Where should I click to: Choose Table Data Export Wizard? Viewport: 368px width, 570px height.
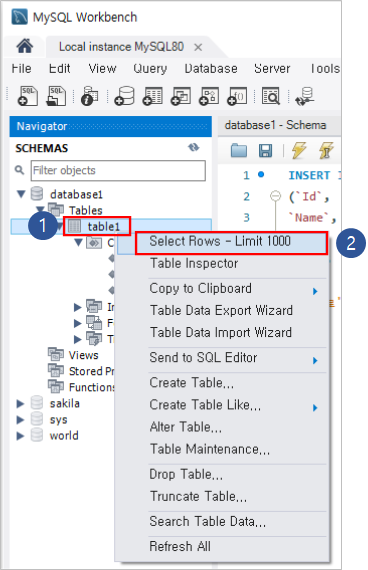pyautogui.click(x=221, y=310)
